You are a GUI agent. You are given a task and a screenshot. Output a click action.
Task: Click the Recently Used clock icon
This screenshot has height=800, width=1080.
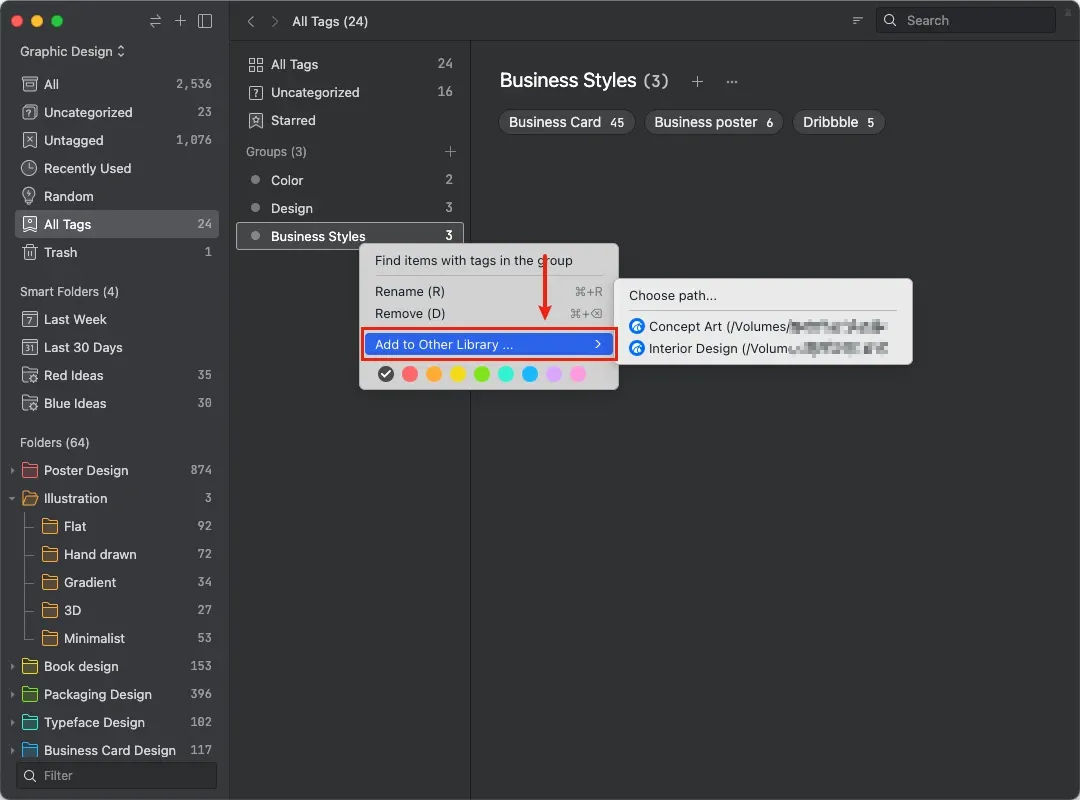point(29,168)
